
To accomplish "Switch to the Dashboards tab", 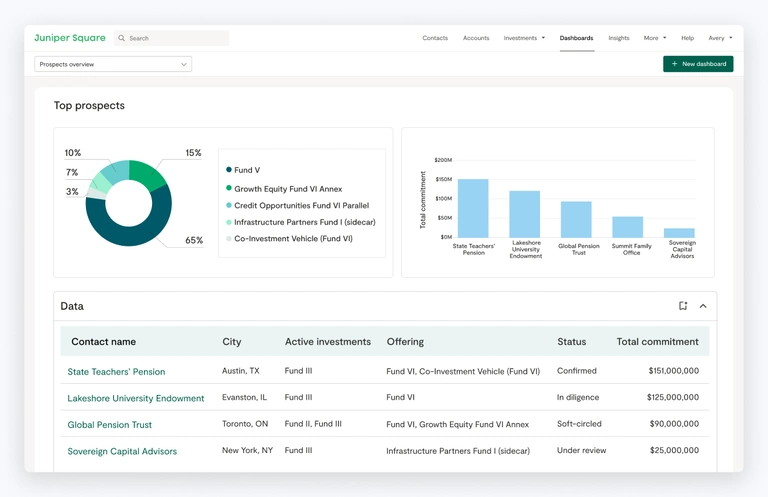I will click(x=576, y=38).
